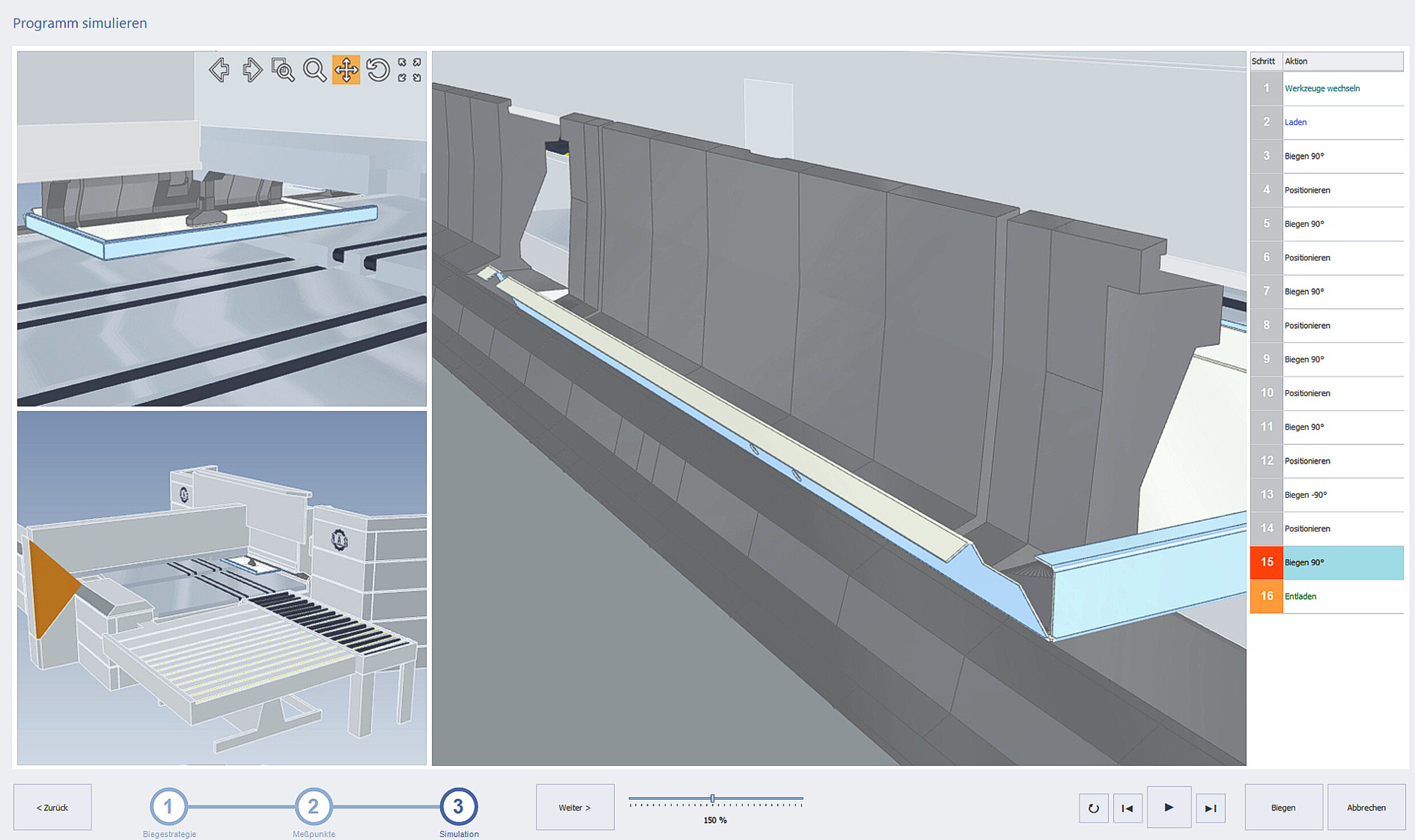Play the bending simulation
1415x840 pixels.
pyautogui.click(x=1169, y=807)
